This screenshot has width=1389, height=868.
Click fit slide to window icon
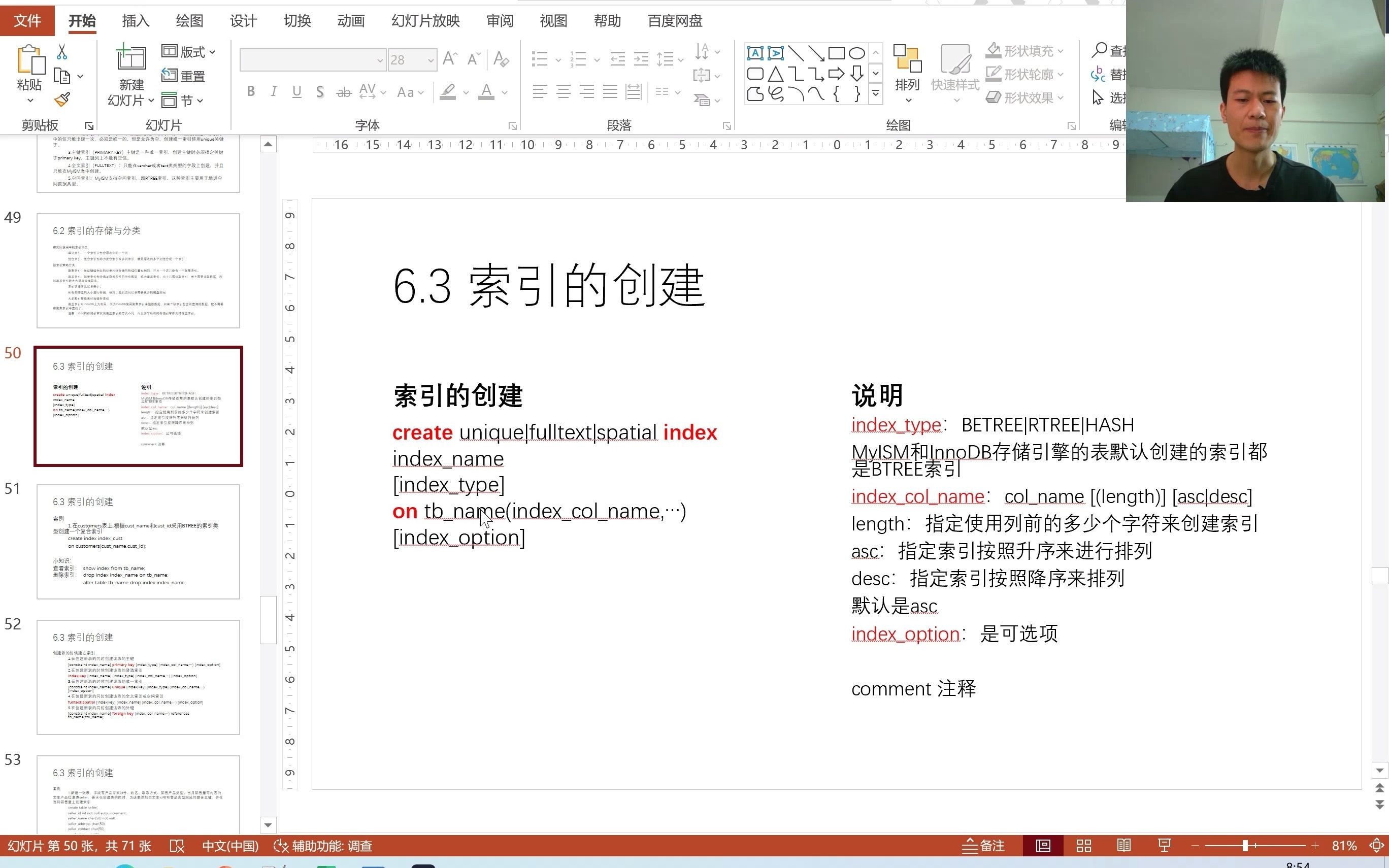(1377, 846)
